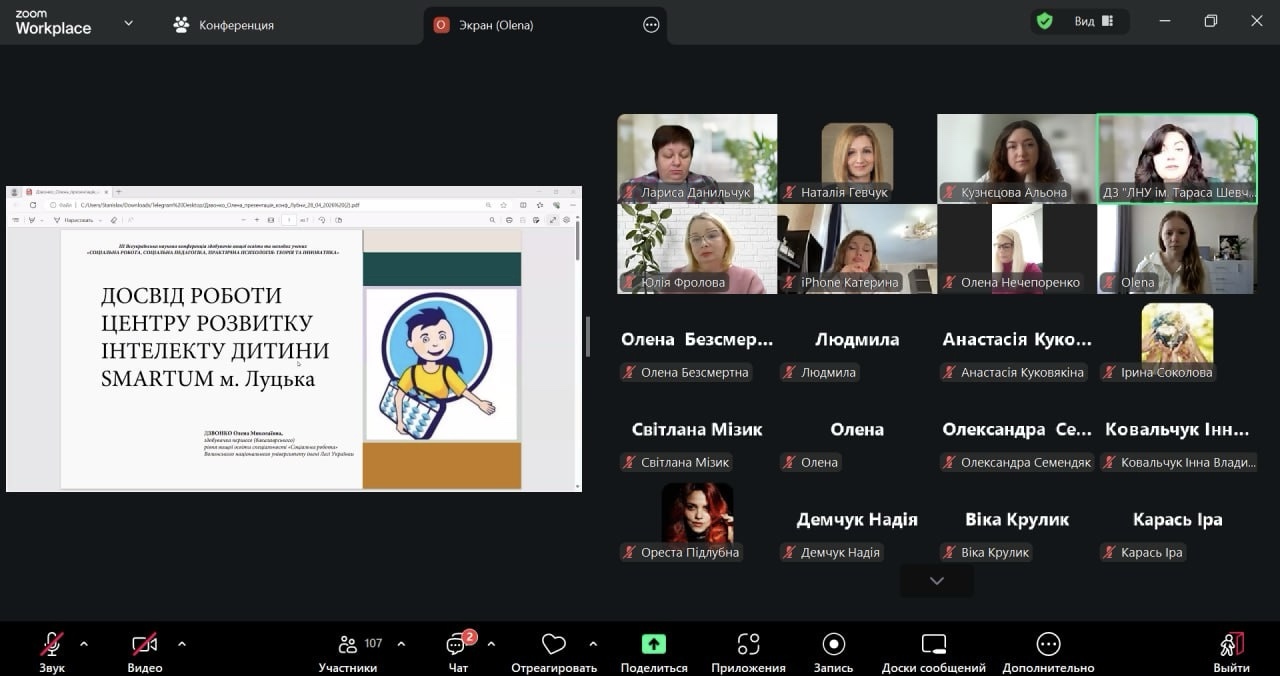Image resolution: width=1280 pixels, height=676 pixels.
Task: Expand the video settings arrow
Action: click(182, 644)
